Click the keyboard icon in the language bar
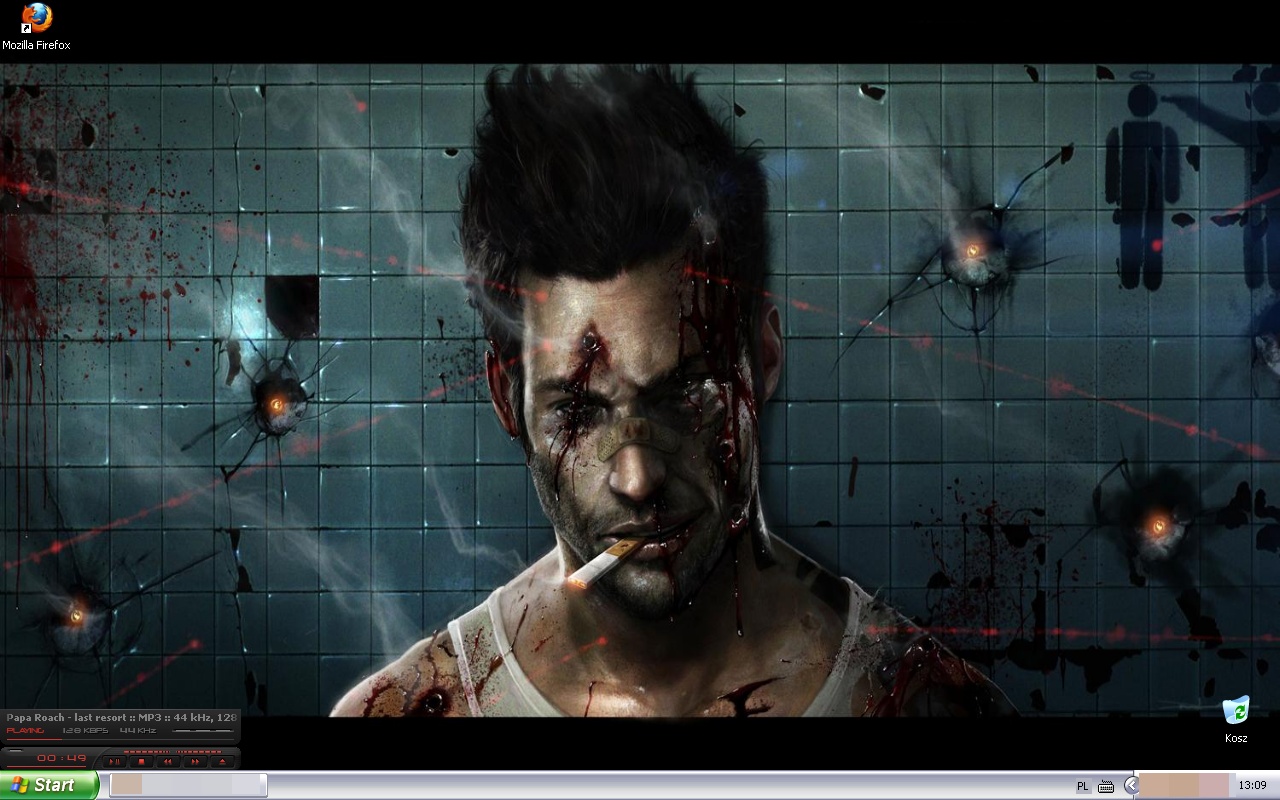 tap(1106, 786)
